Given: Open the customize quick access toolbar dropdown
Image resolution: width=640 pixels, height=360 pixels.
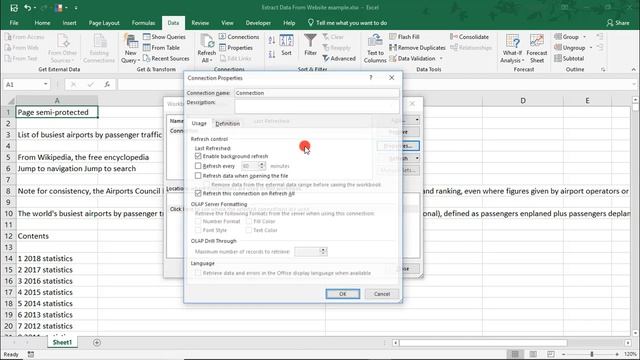Looking at the screenshot, I should pyautogui.click(x=76, y=7).
